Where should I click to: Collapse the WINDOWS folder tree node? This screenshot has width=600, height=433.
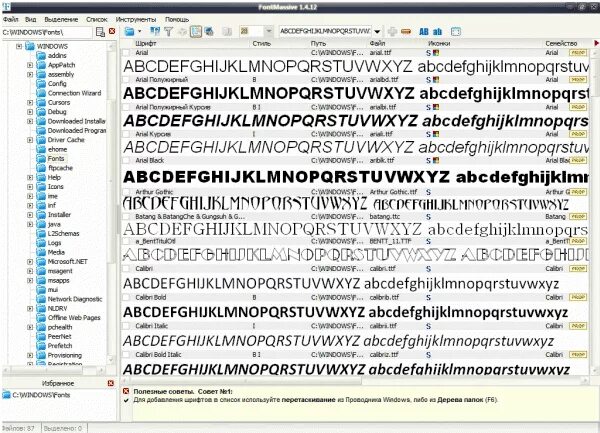[19, 46]
